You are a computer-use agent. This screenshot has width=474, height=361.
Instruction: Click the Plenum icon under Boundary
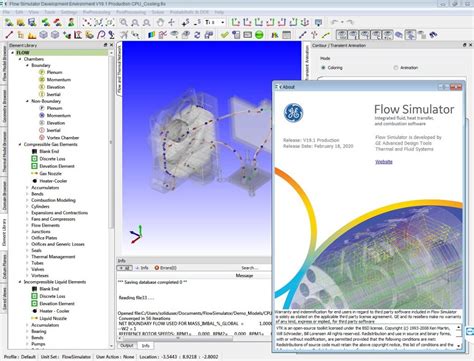[42, 72]
